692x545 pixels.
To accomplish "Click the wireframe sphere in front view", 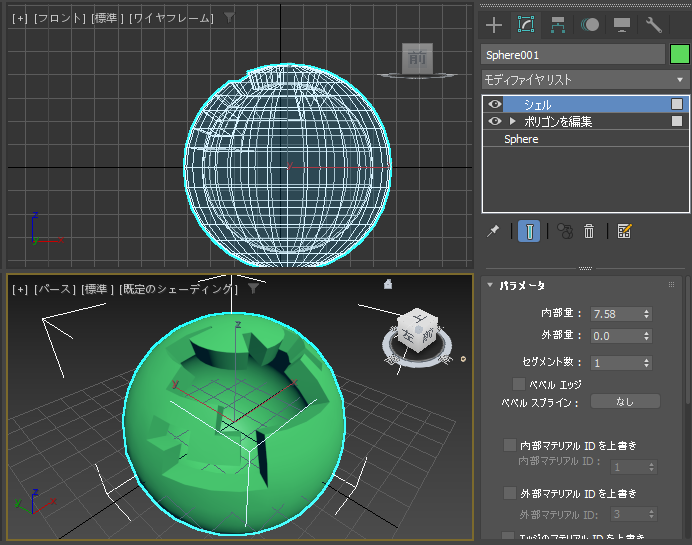I will click(x=287, y=165).
